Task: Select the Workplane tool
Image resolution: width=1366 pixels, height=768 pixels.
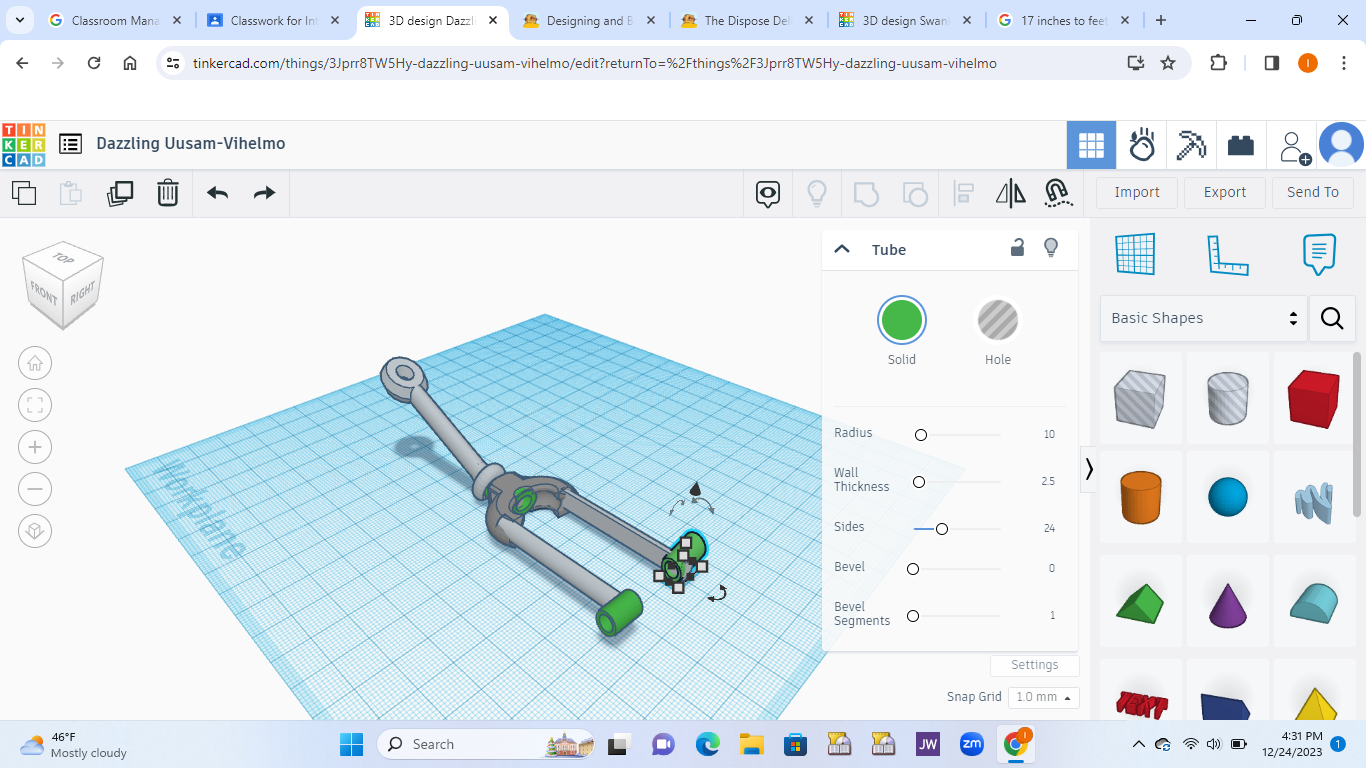Action: tap(1134, 254)
